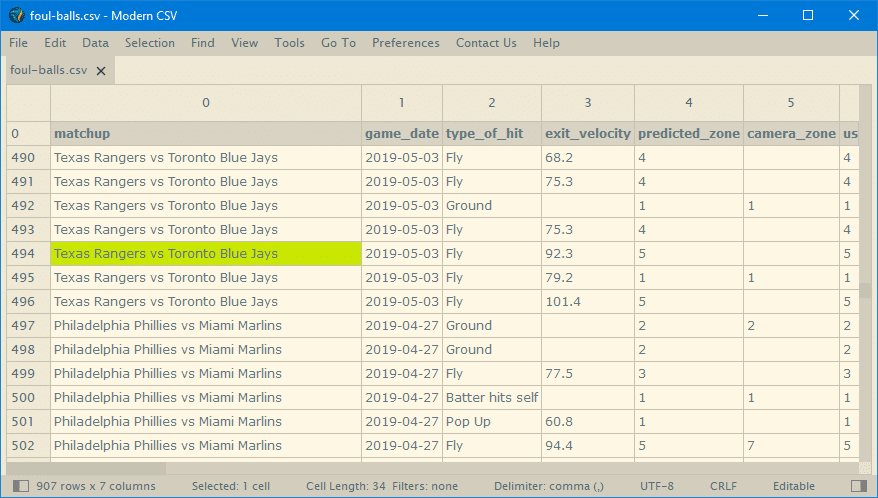Screen dimensions: 878x498
Task: Select row header 502
Action: coord(29,445)
